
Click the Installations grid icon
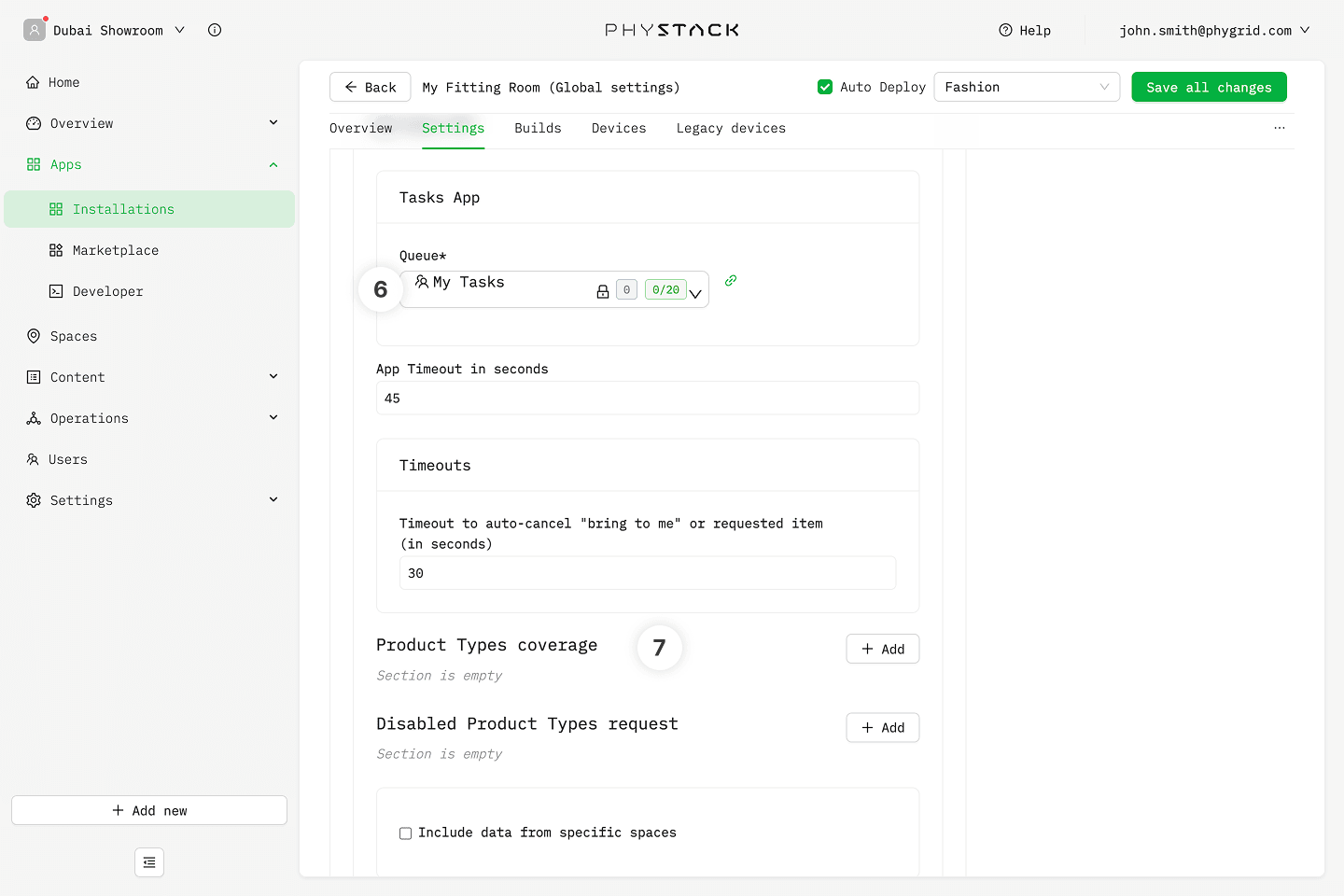coord(56,209)
